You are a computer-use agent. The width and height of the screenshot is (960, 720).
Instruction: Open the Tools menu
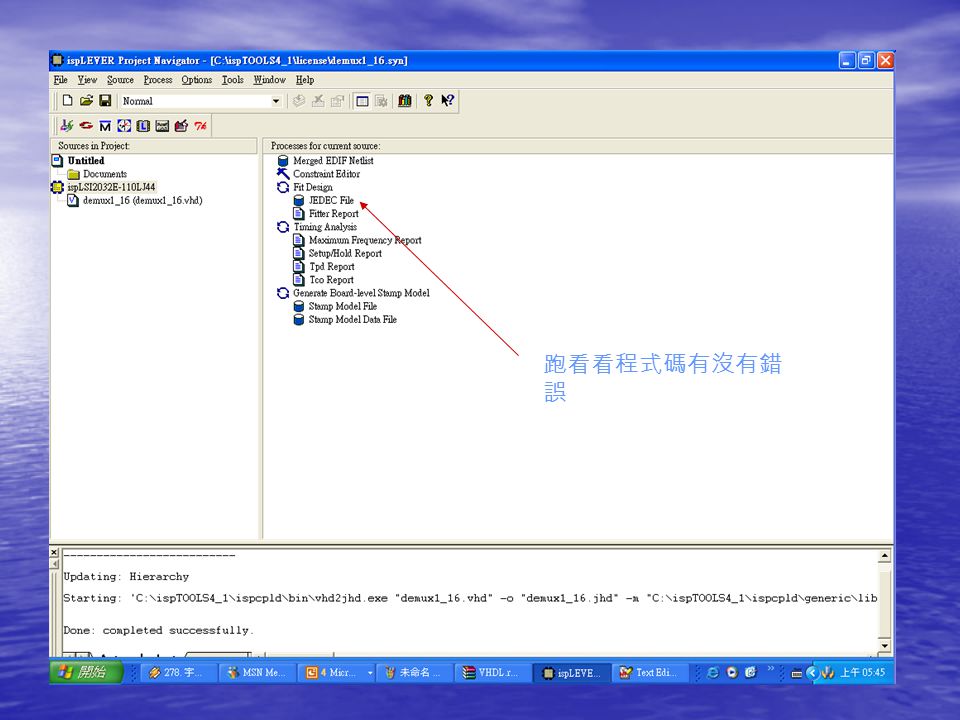click(x=233, y=80)
